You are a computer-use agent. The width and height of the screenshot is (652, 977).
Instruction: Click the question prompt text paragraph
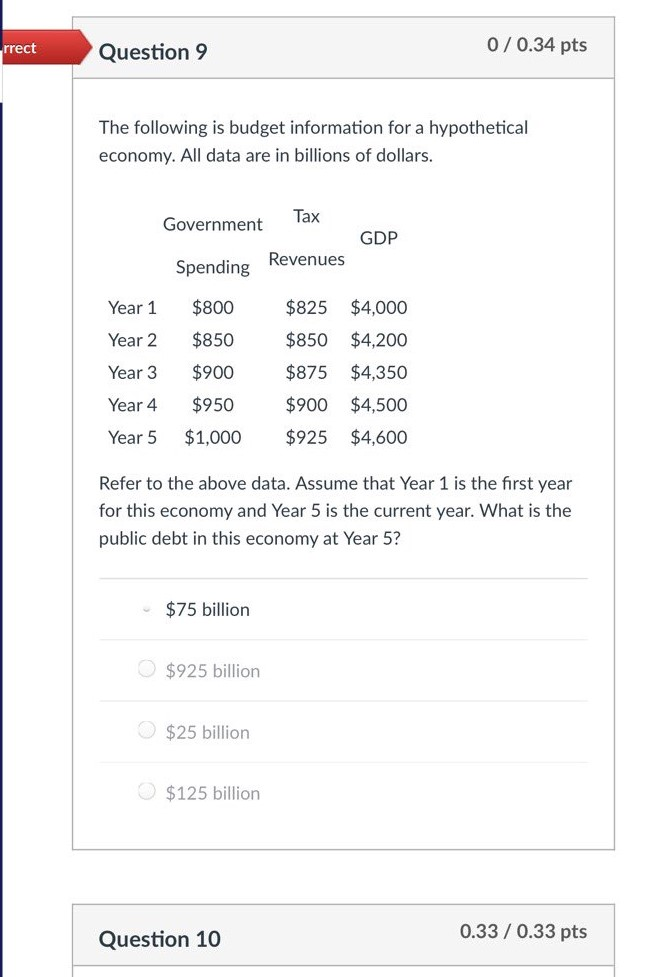(335, 511)
